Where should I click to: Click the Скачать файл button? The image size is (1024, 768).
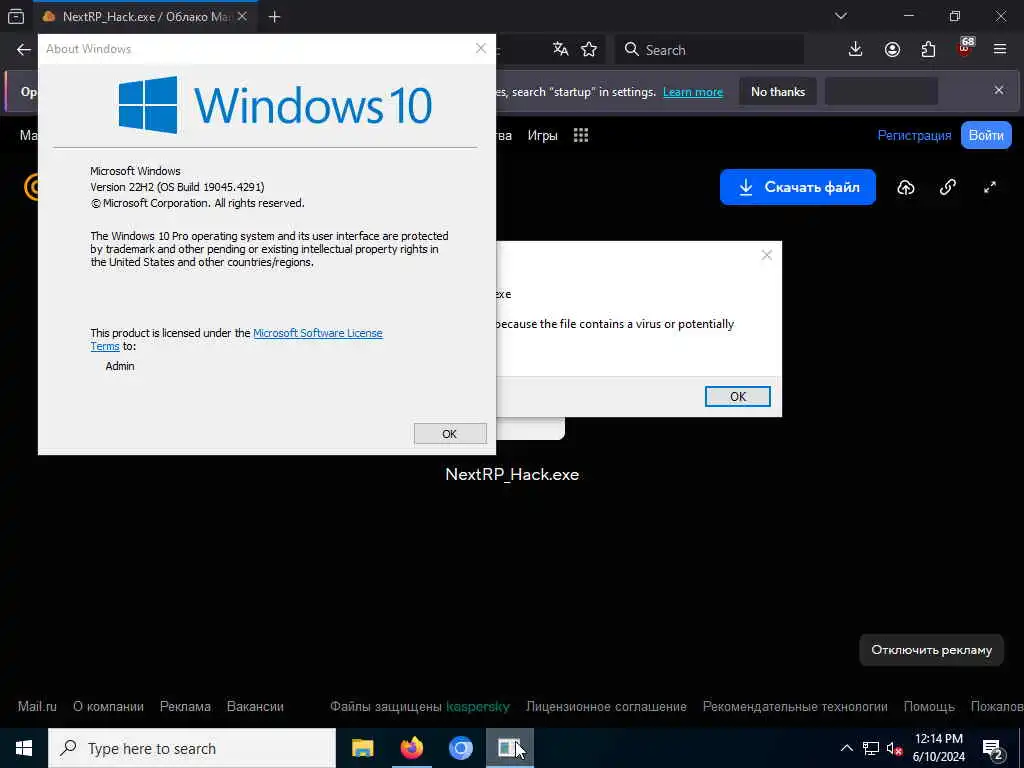797,187
